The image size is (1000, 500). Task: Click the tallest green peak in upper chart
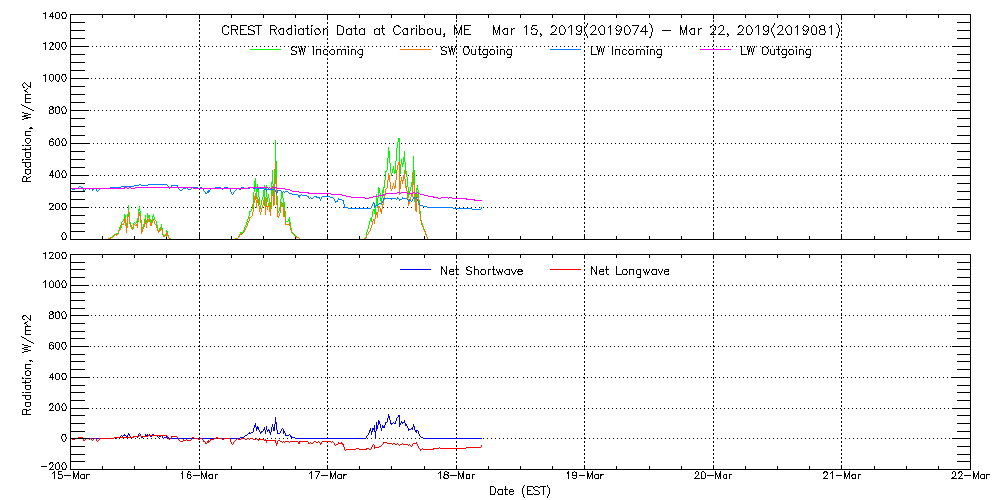coord(399,140)
